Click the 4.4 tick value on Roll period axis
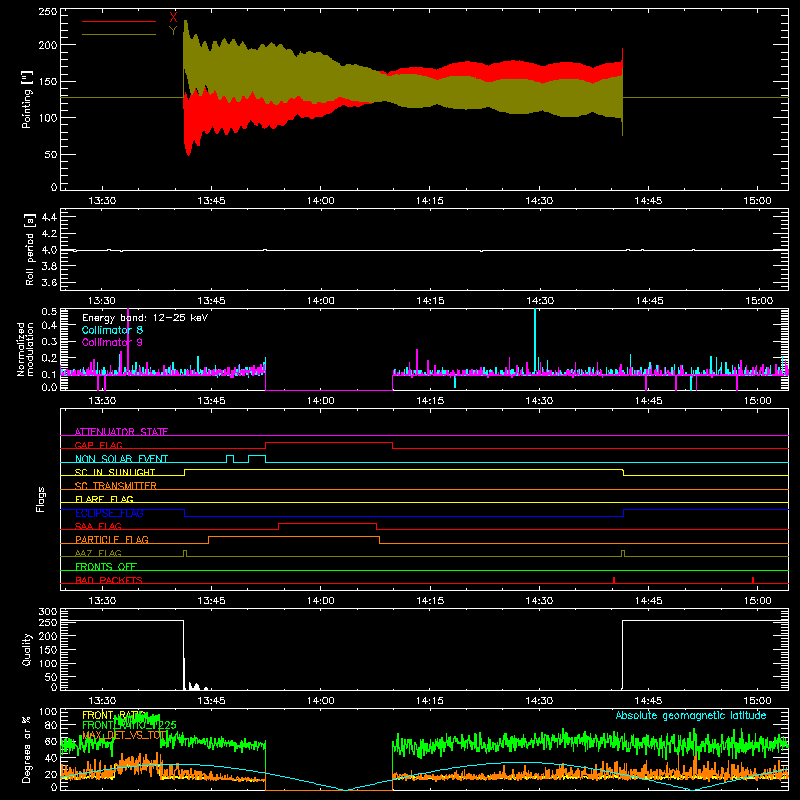This screenshot has height=800, width=800. pyautogui.click(x=49, y=217)
